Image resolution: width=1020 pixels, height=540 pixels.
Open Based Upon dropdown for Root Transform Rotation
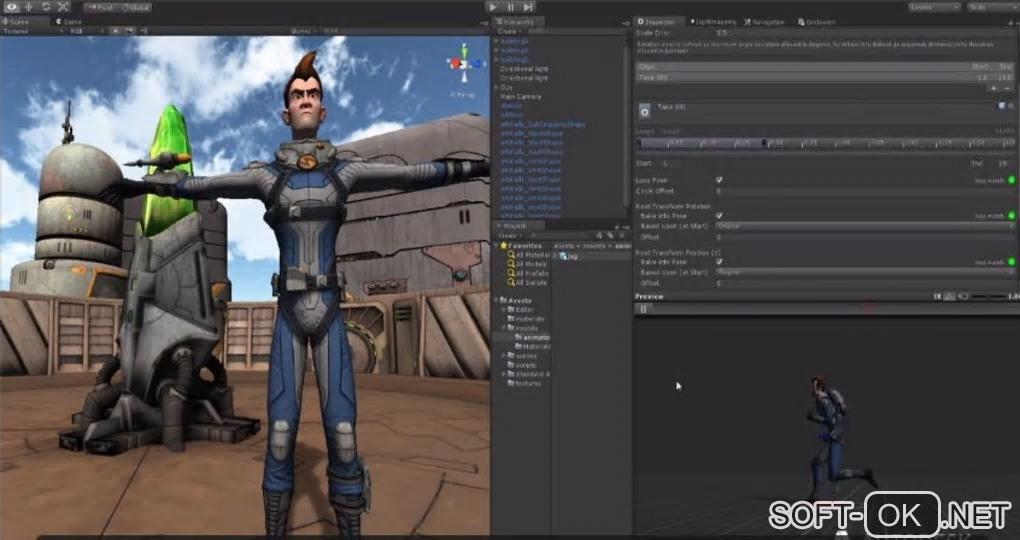pos(865,226)
